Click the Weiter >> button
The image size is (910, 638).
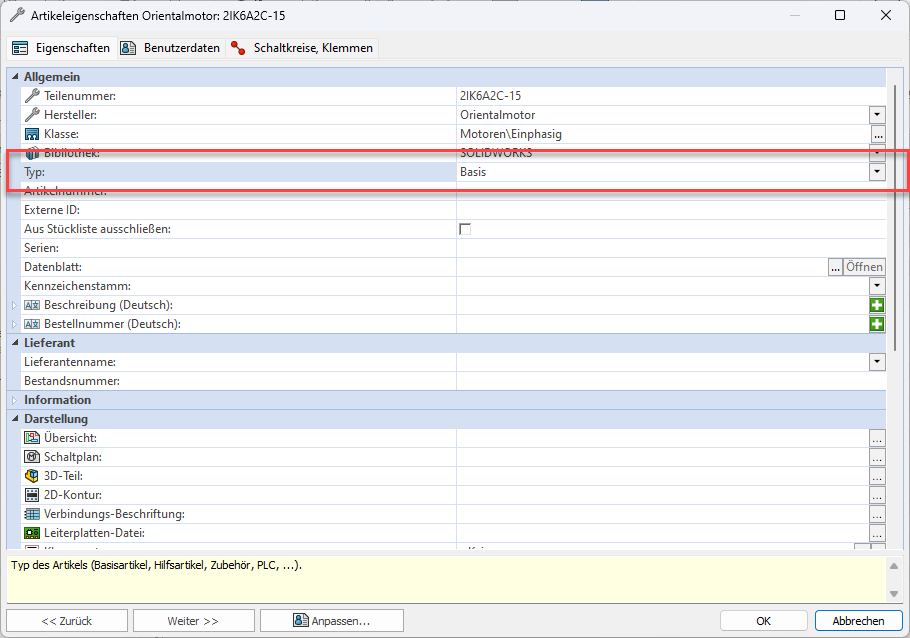(x=193, y=621)
